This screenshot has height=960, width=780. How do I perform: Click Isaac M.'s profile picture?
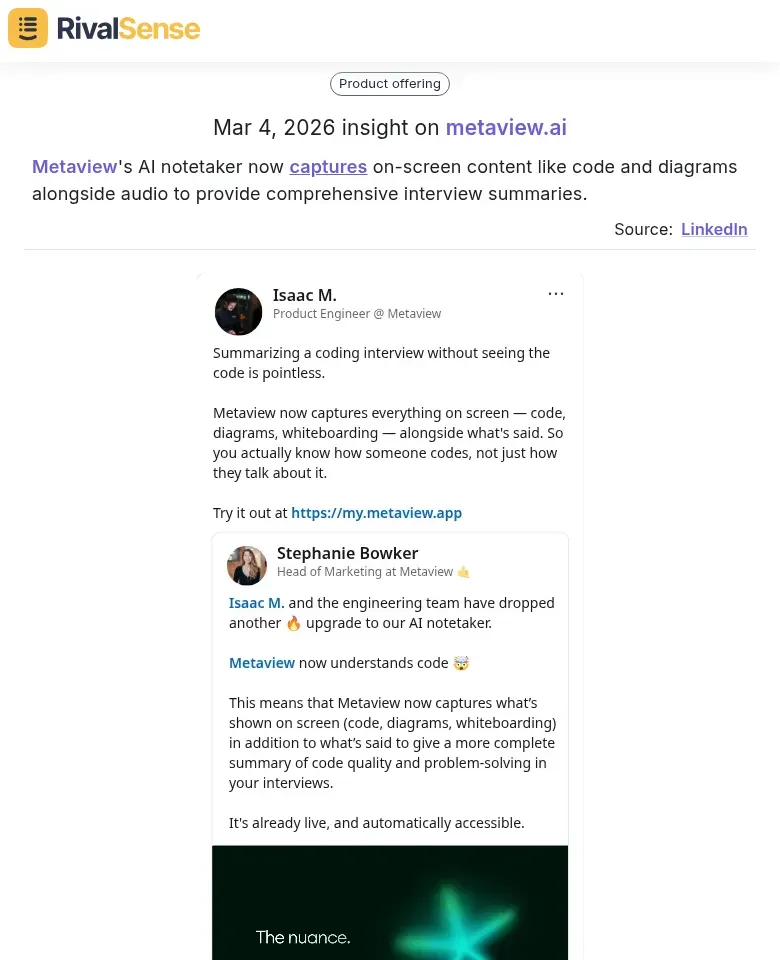point(238,311)
